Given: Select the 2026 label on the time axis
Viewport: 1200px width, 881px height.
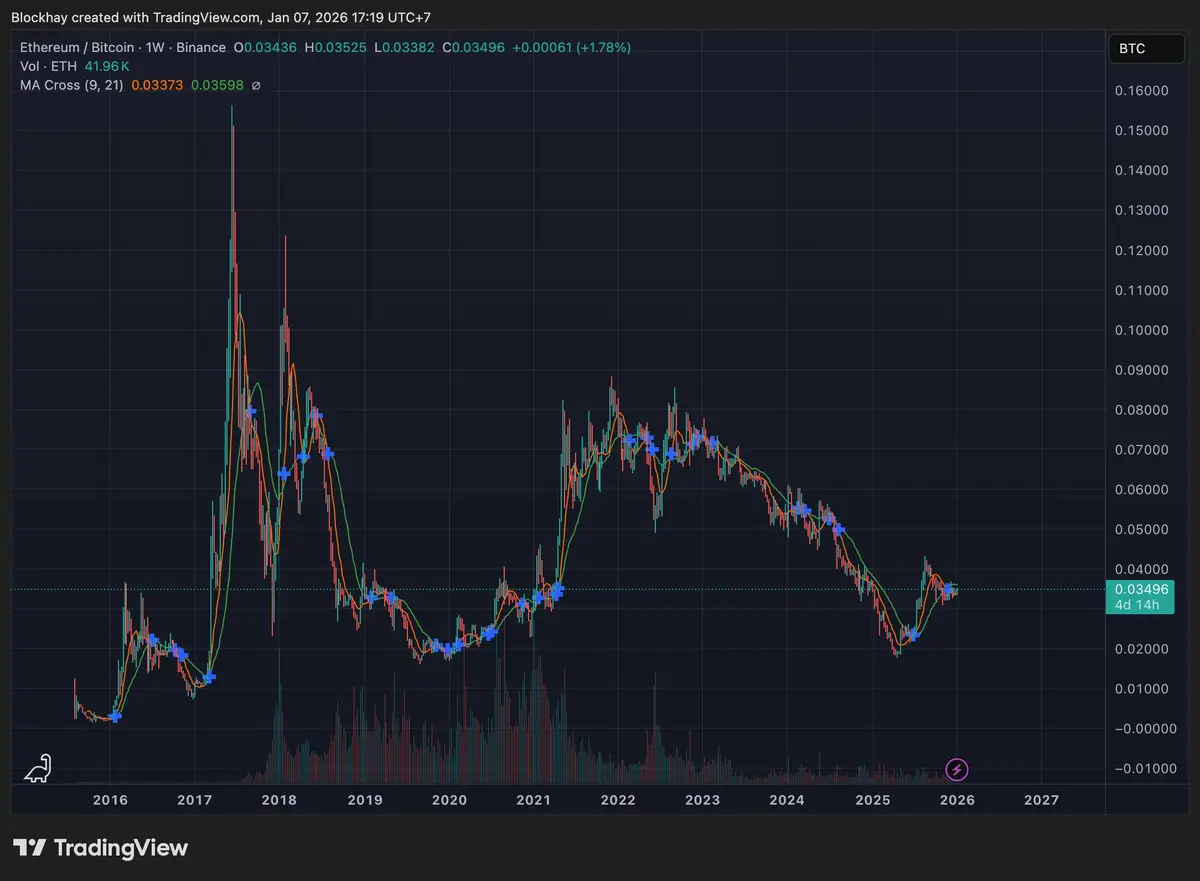Looking at the screenshot, I should [957, 800].
